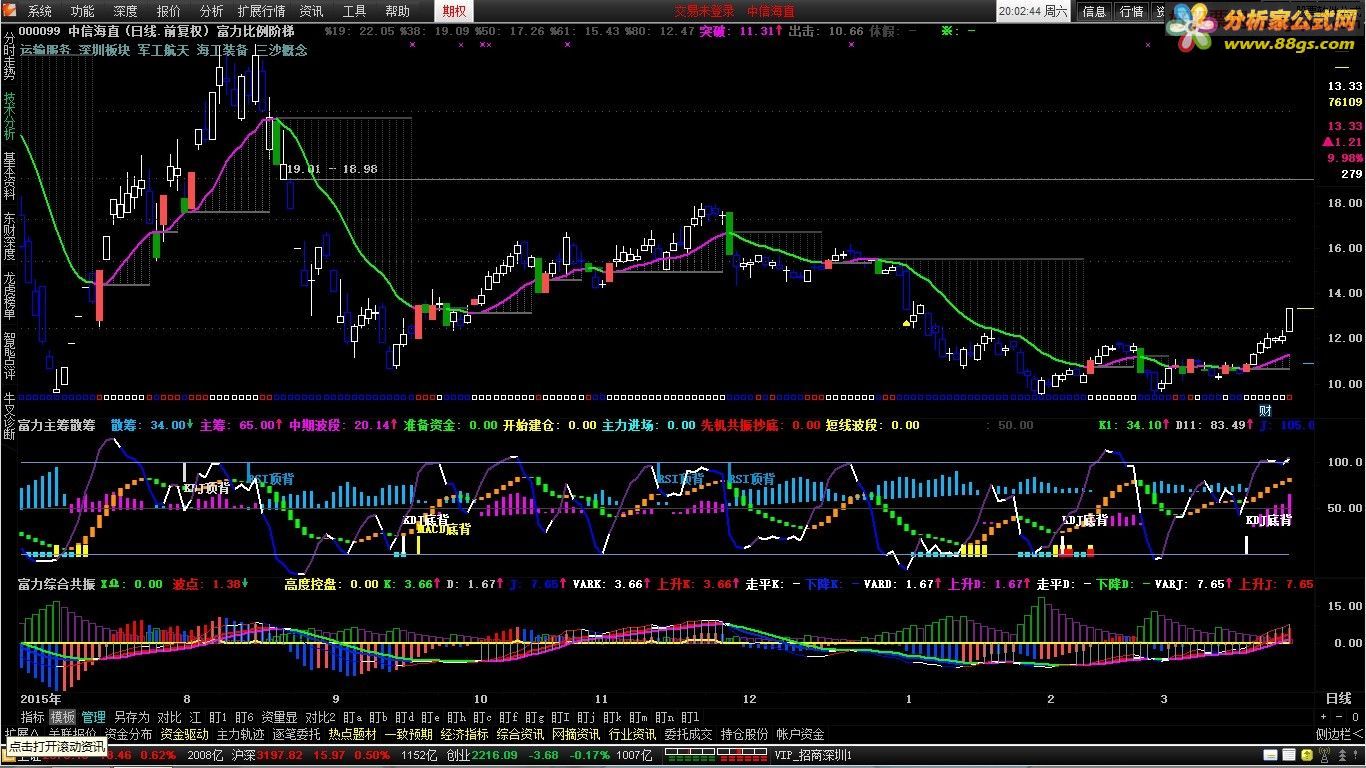Screen dimensions: 1366x768
Task: Open the 帮助 menu
Action: [397, 12]
